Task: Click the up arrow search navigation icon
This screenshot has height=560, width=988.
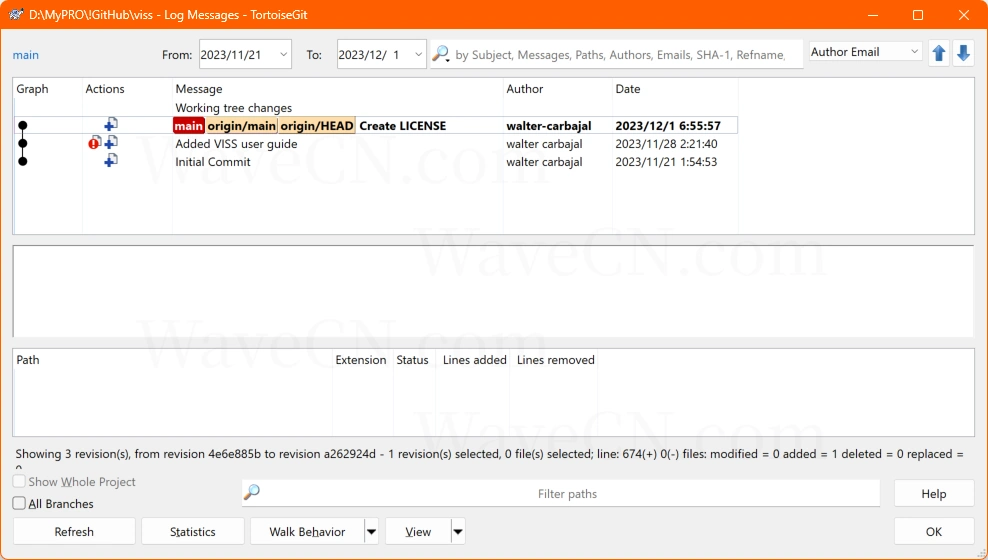Action: (939, 54)
